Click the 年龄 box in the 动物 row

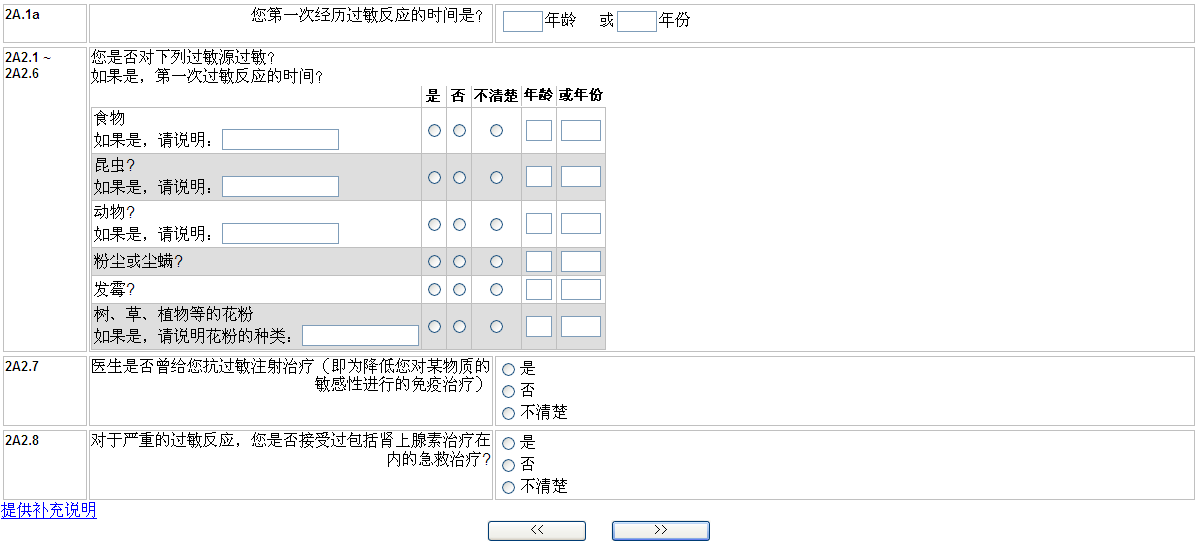tap(539, 224)
